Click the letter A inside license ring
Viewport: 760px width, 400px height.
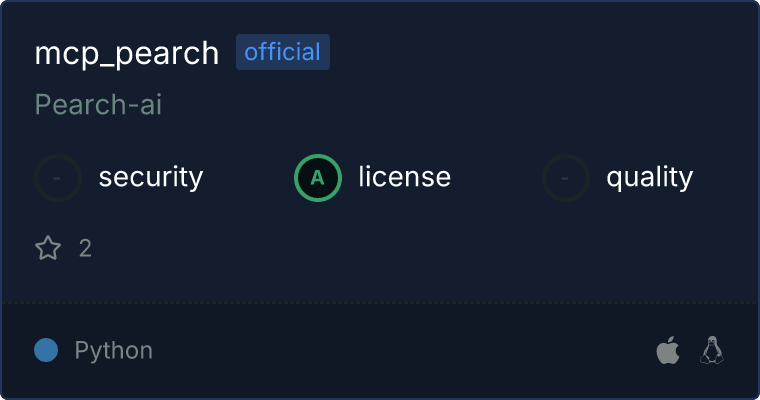[x=317, y=178]
